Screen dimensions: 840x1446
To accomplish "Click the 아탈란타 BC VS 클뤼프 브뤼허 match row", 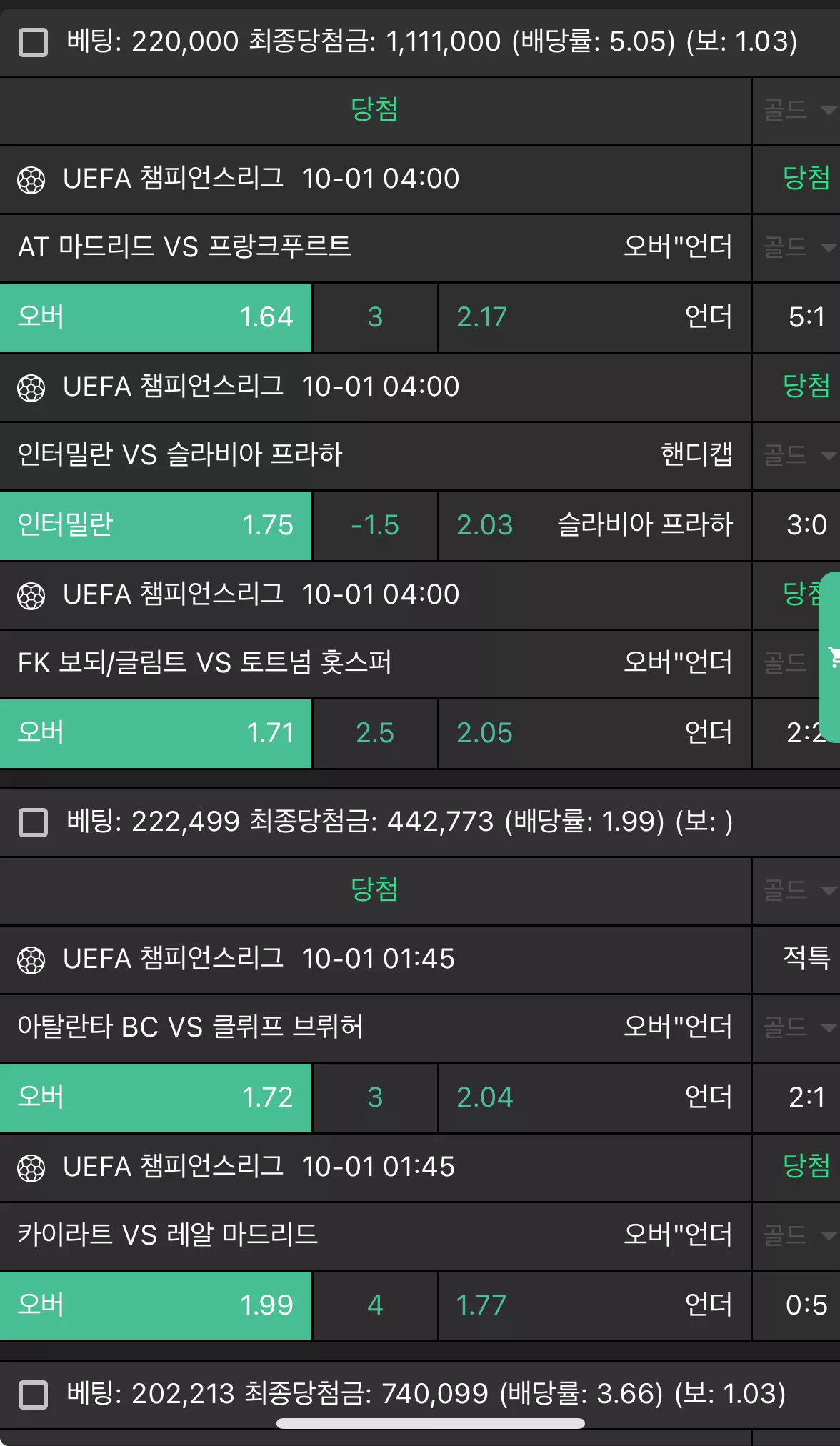I will pos(375,1027).
